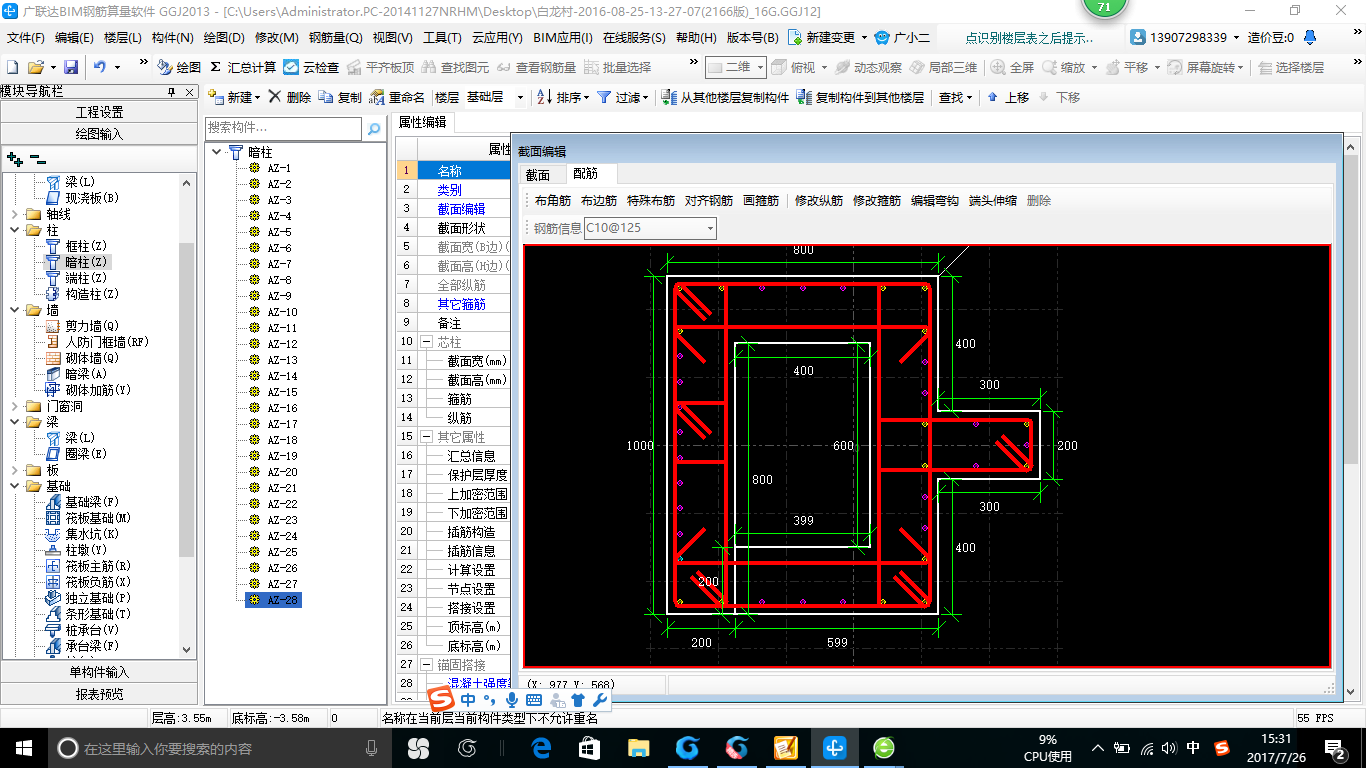Click the 搜索构件 search field
Screen dimensions: 1366x768
tap(283, 129)
